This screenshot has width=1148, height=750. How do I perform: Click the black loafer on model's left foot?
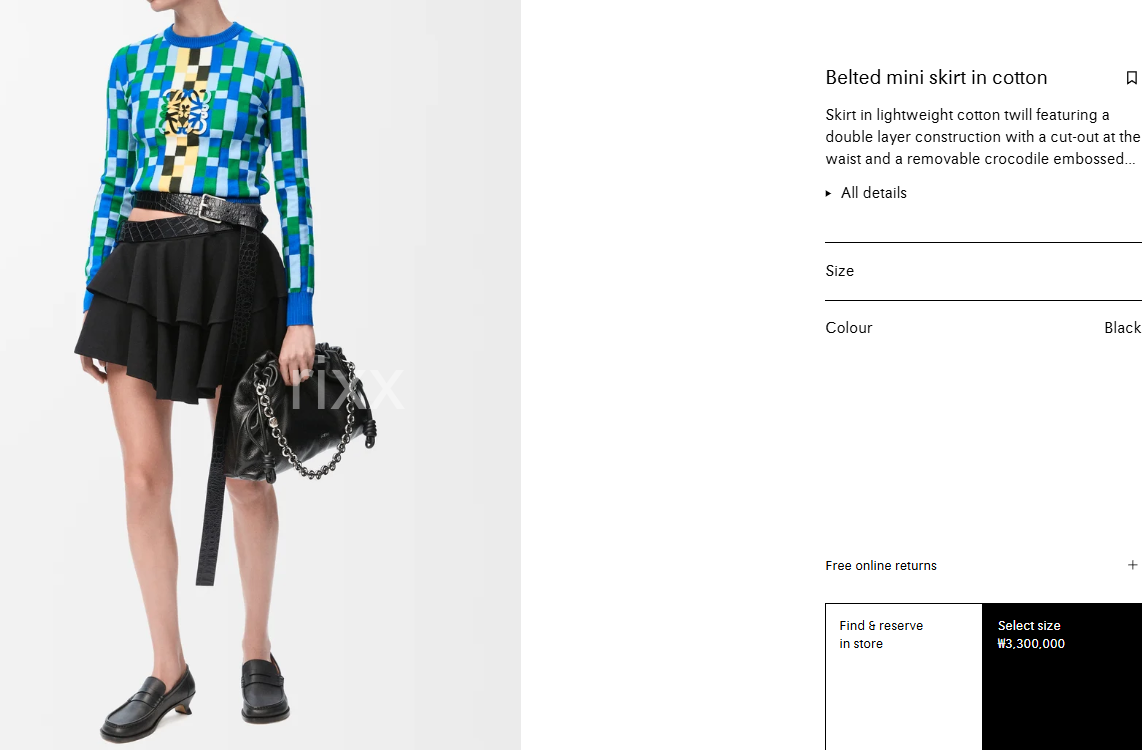(x=265, y=690)
